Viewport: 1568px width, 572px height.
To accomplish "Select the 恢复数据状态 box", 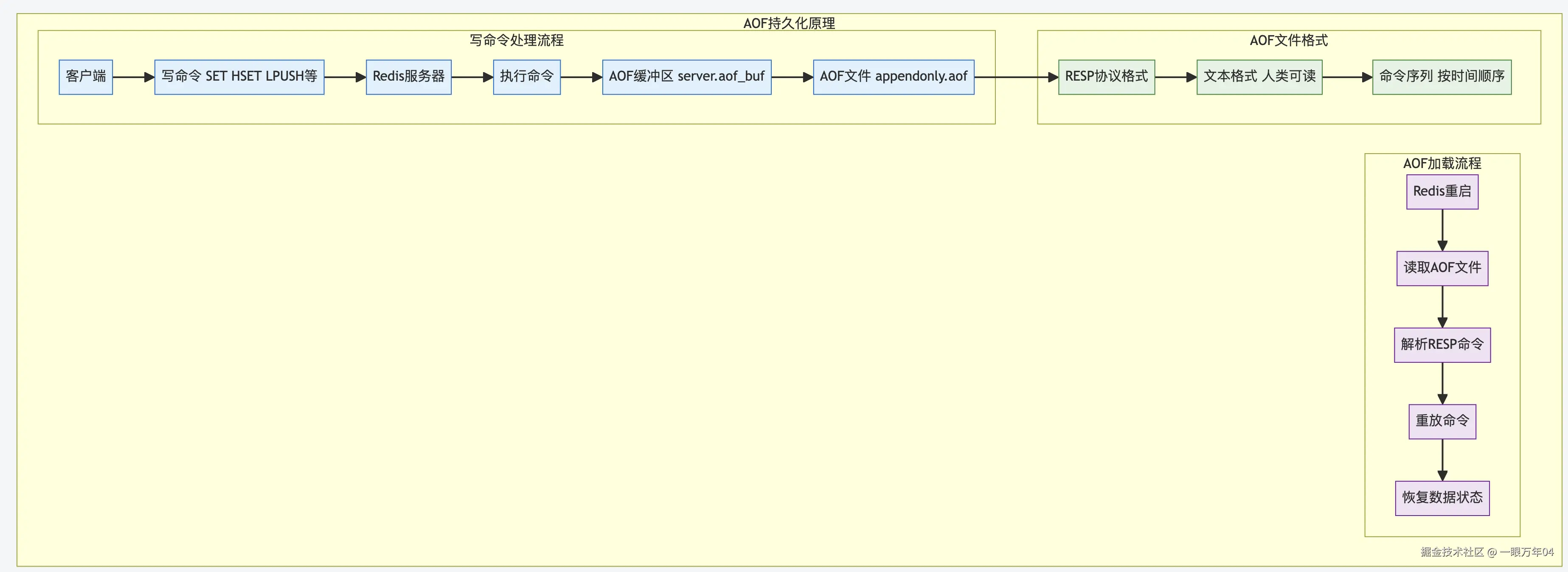I will pos(1442,498).
